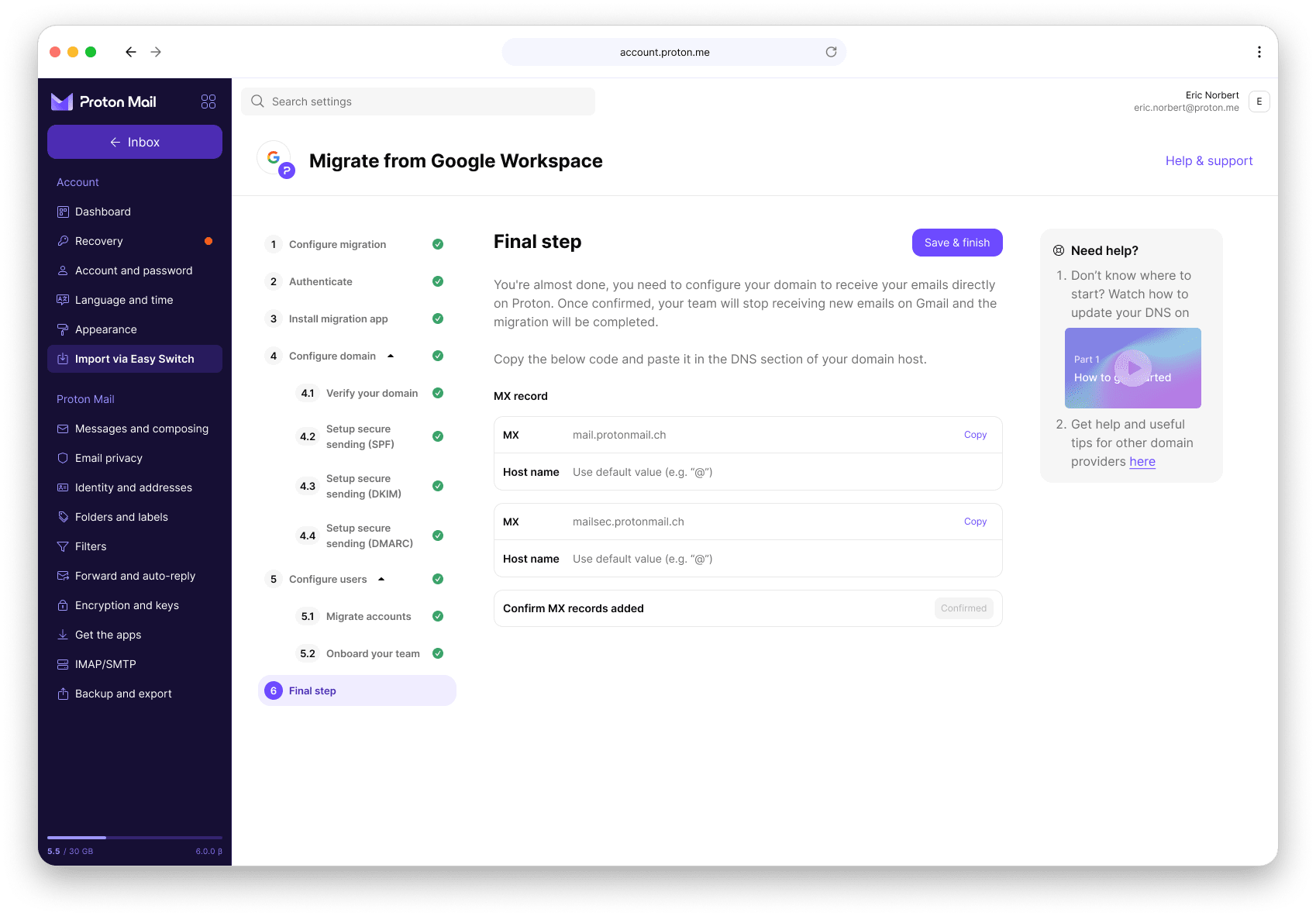Open the app switcher grid icon
Image resolution: width=1316 pixels, height=916 pixels.
pos(208,102)
